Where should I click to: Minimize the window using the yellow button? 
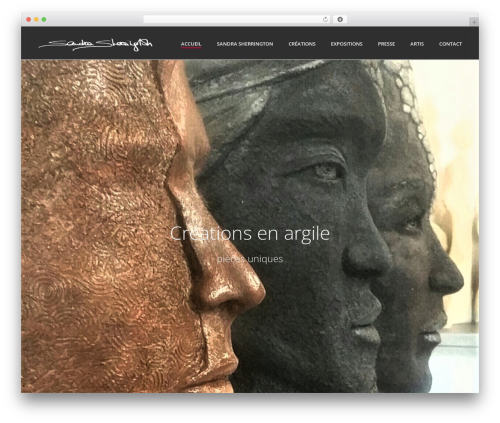click(x=36, y=20)
